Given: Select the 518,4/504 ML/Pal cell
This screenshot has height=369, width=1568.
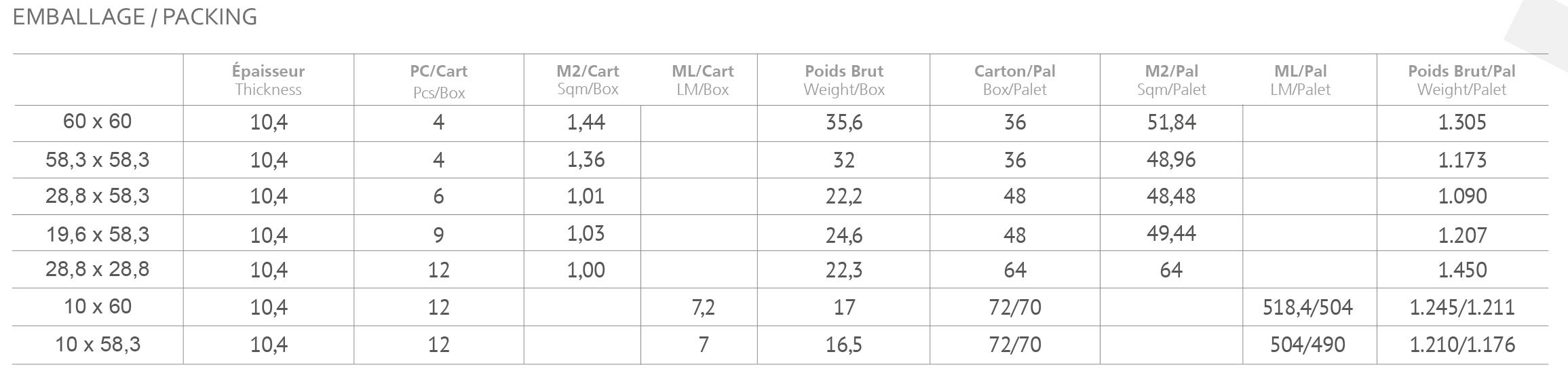Looking at the screenshot, I should point(1307,307).
